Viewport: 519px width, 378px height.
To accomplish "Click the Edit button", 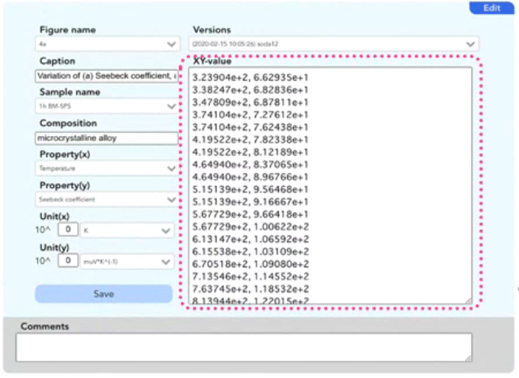I will click(x=492, y=7).
